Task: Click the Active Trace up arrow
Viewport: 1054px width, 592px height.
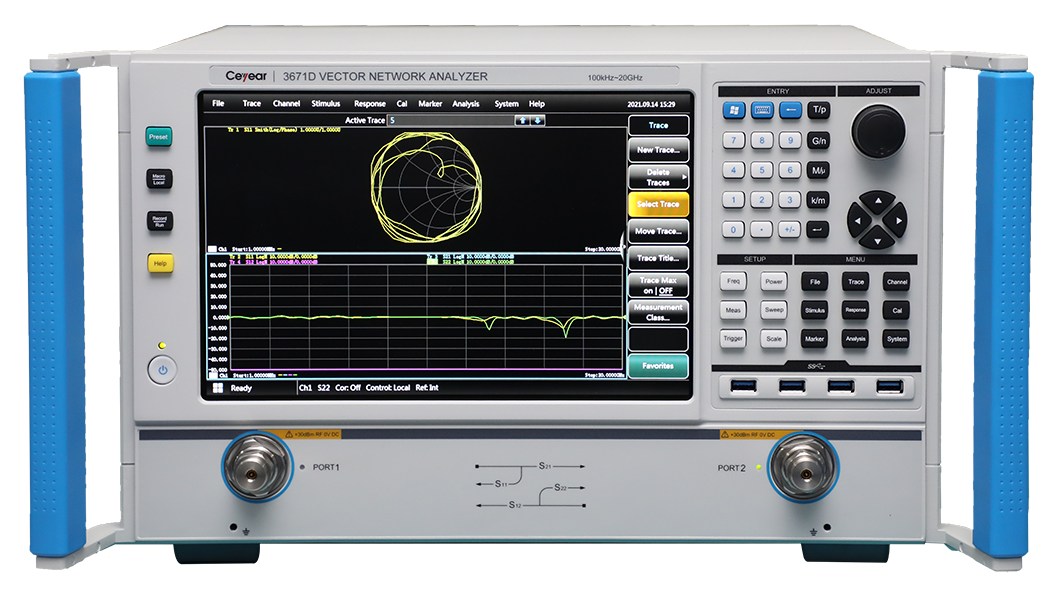Action: tap(521, 120)
